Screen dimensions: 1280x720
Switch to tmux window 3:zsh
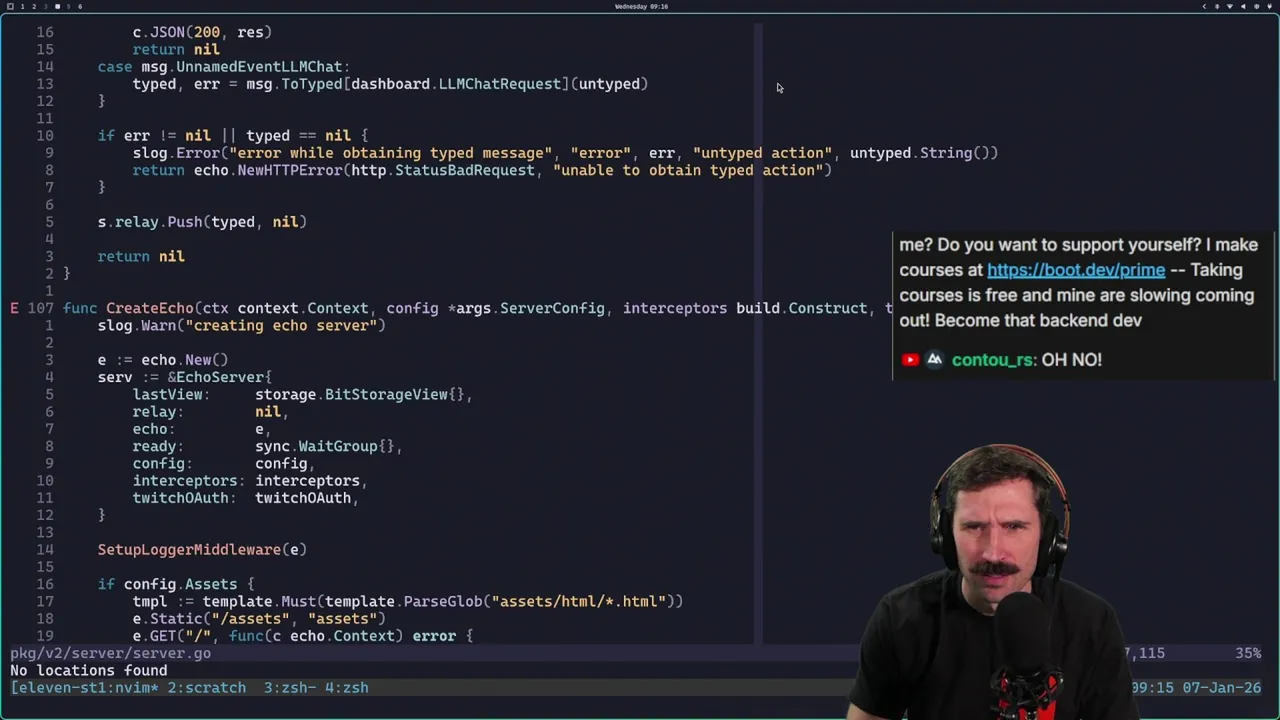pos(290,688)
